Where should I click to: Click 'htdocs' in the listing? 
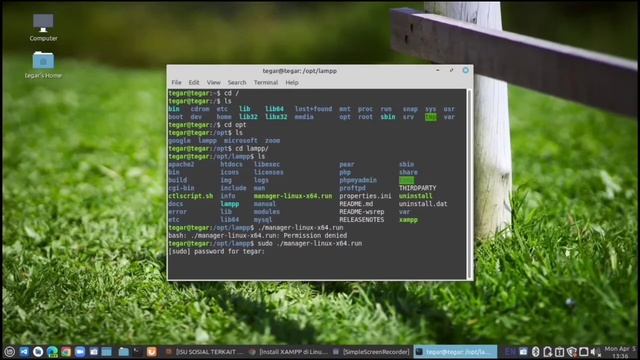(x=231, y=164)
